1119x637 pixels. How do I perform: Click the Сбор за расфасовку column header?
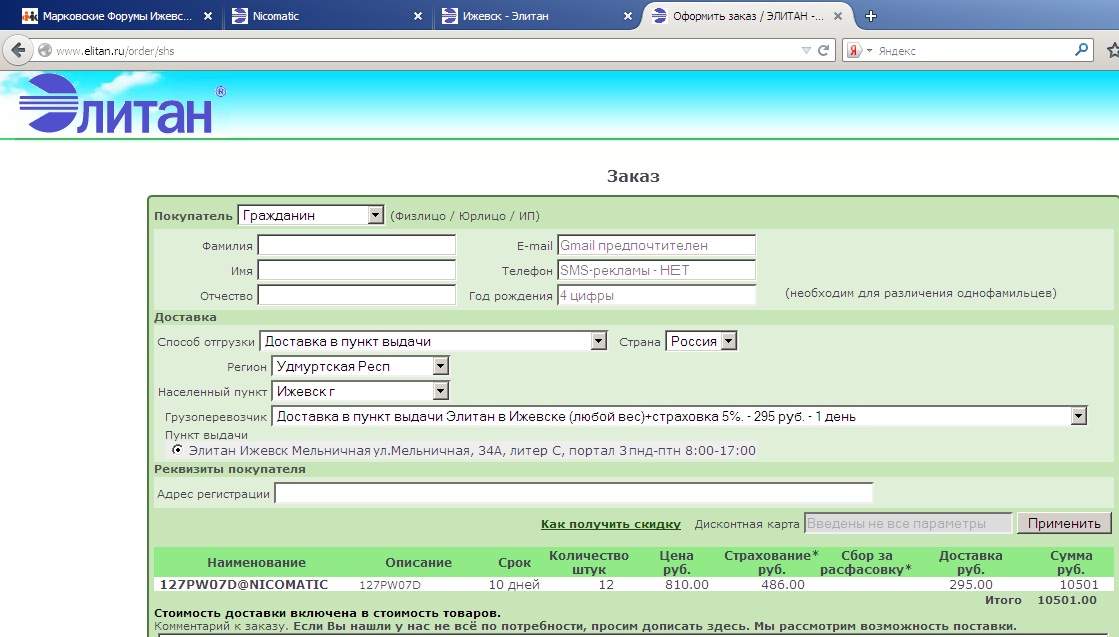[x=866, y=562]
